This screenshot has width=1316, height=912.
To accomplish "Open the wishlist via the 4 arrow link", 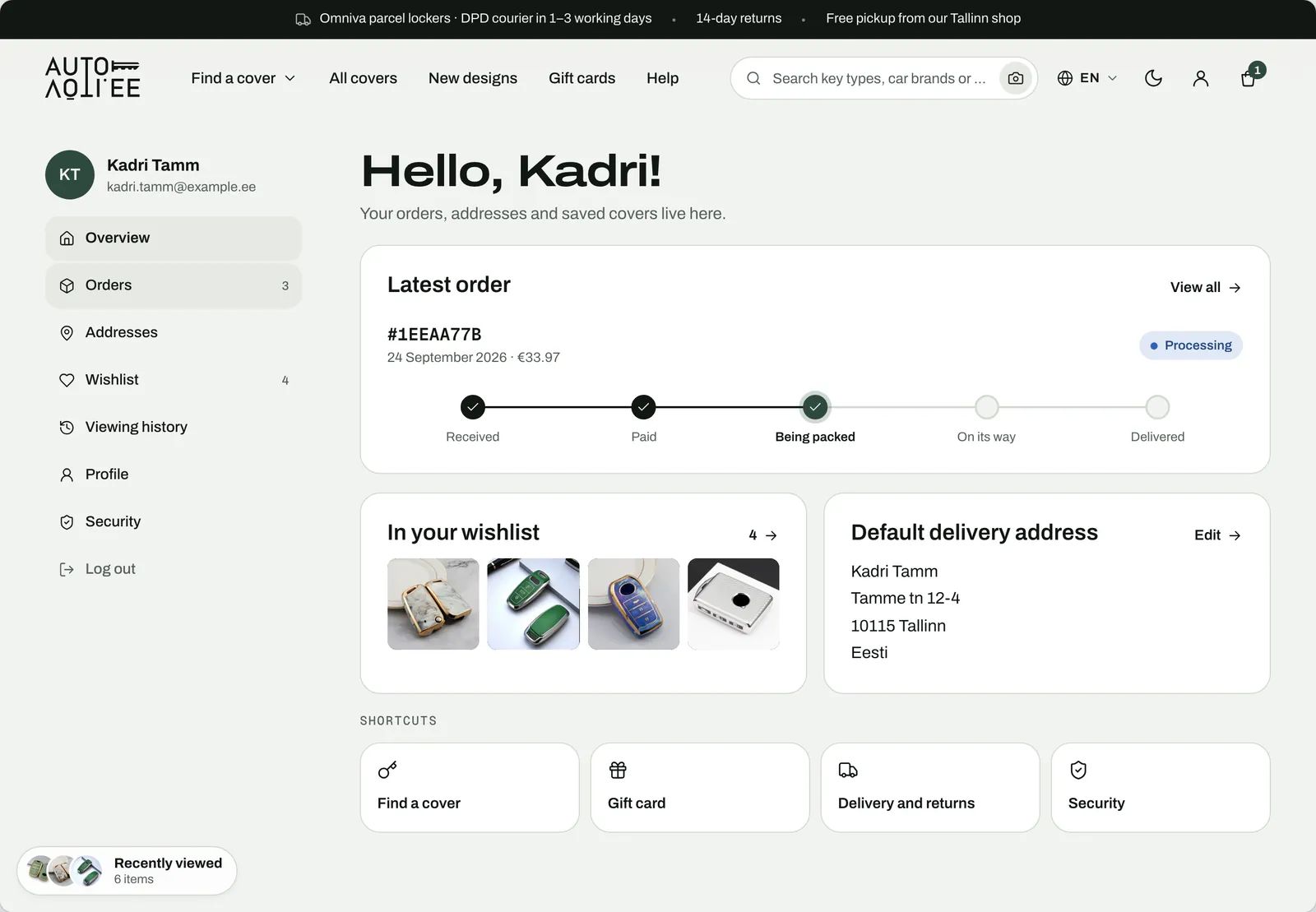I will [x=763, y=535].
